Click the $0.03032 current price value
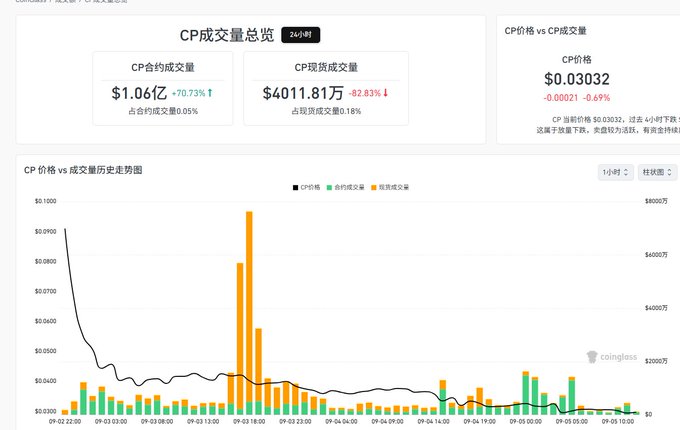This screenshot has width=680, height=430. [577, 79]
